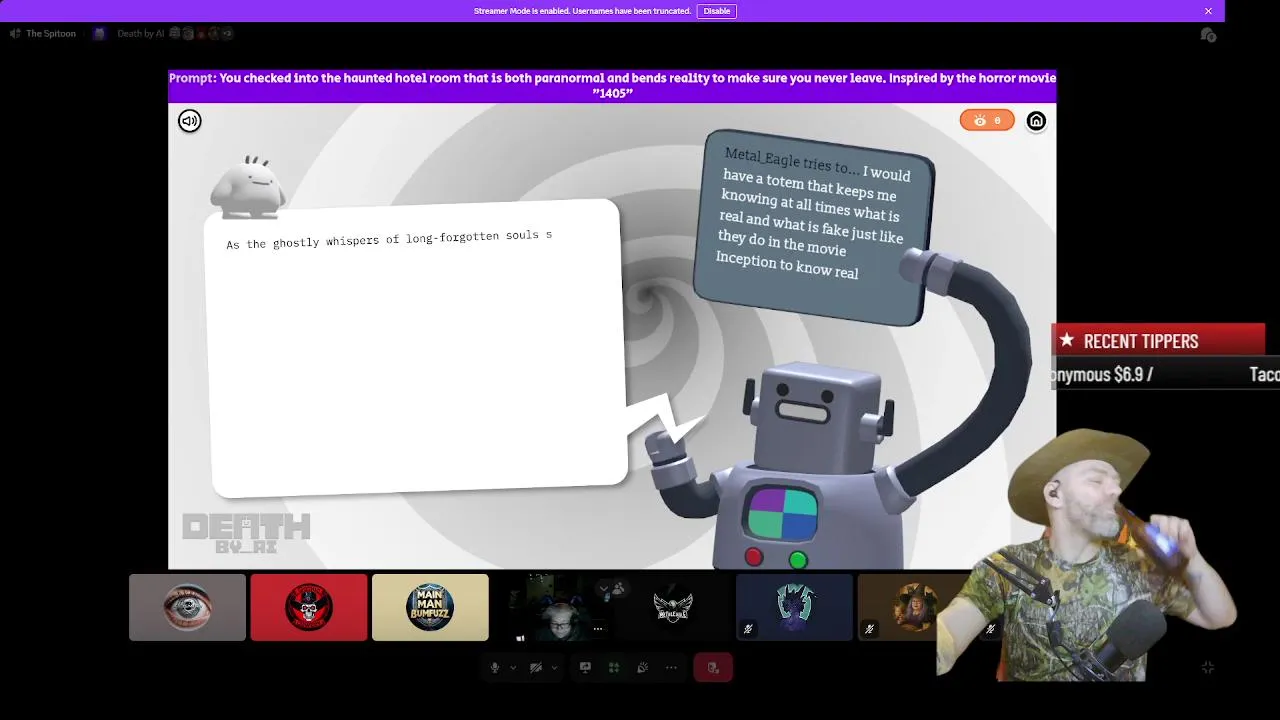Select the webcam participant tile with headphones
This screenshot has height=720, width=1280.
pos(552,607)
